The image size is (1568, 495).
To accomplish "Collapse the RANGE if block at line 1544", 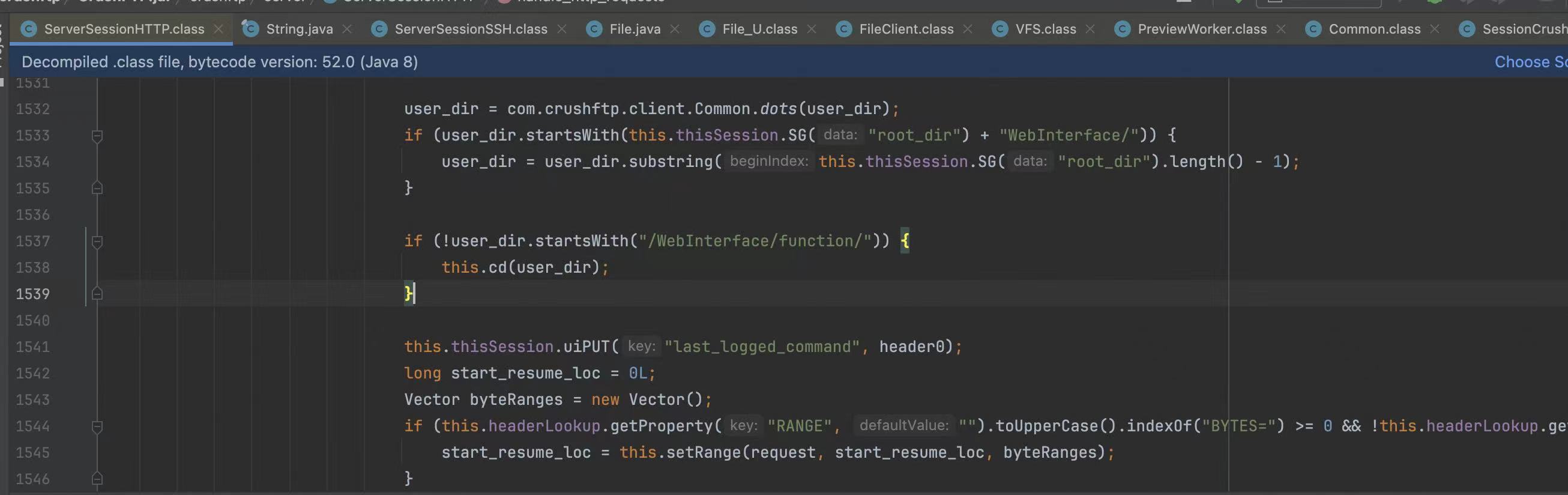I will [x=97, y=427].
